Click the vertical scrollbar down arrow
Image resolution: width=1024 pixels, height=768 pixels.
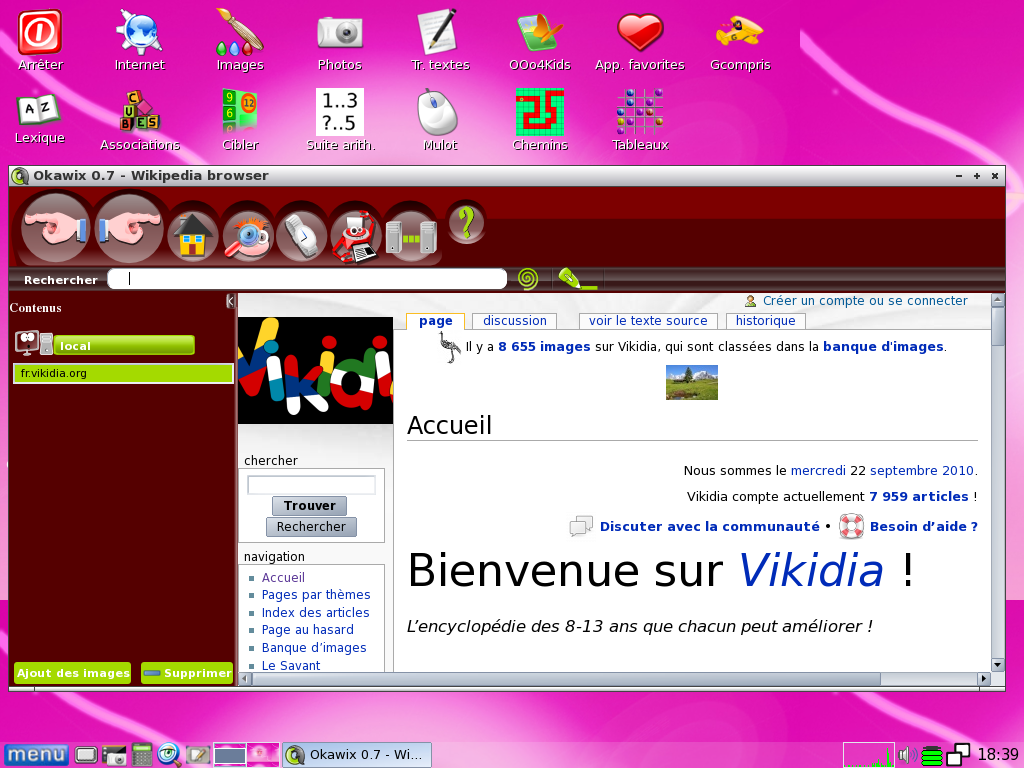pos(997,665)
